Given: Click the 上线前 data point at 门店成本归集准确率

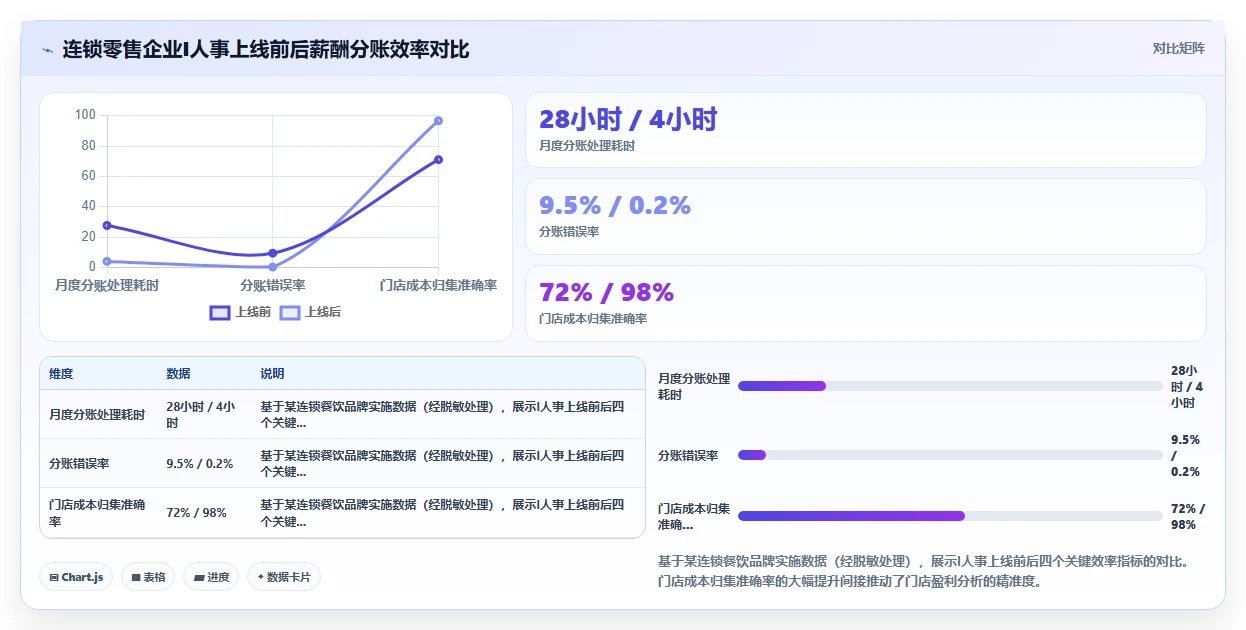Looking at the screenshot, I should 438,159.
